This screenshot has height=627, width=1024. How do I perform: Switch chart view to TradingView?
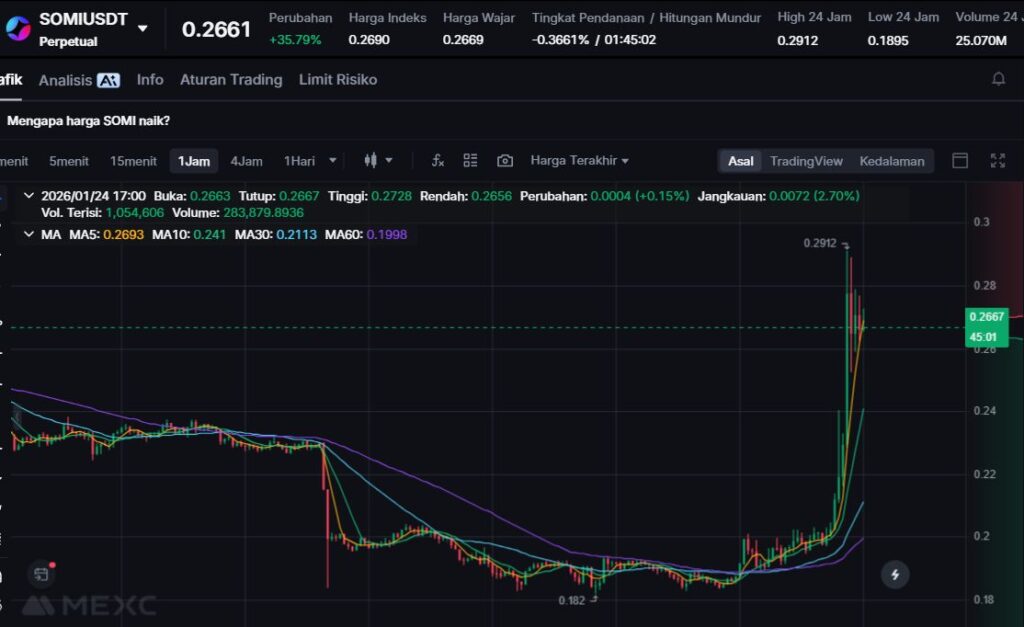tap(806, 161)
